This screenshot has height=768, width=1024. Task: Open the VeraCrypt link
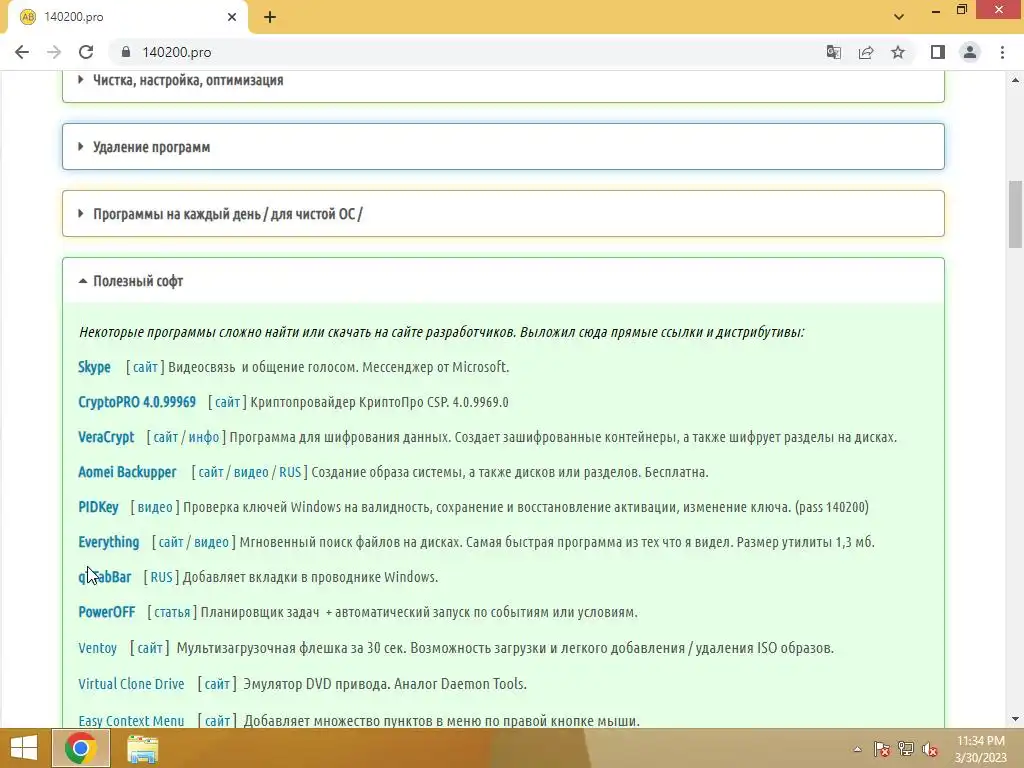[x=106, y=437]
